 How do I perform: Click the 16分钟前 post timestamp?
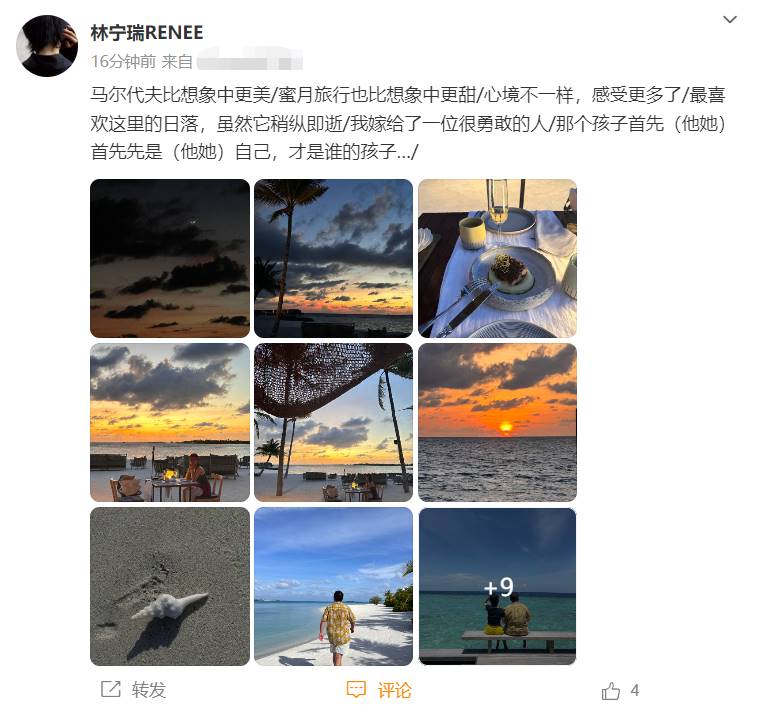[124, 62]
